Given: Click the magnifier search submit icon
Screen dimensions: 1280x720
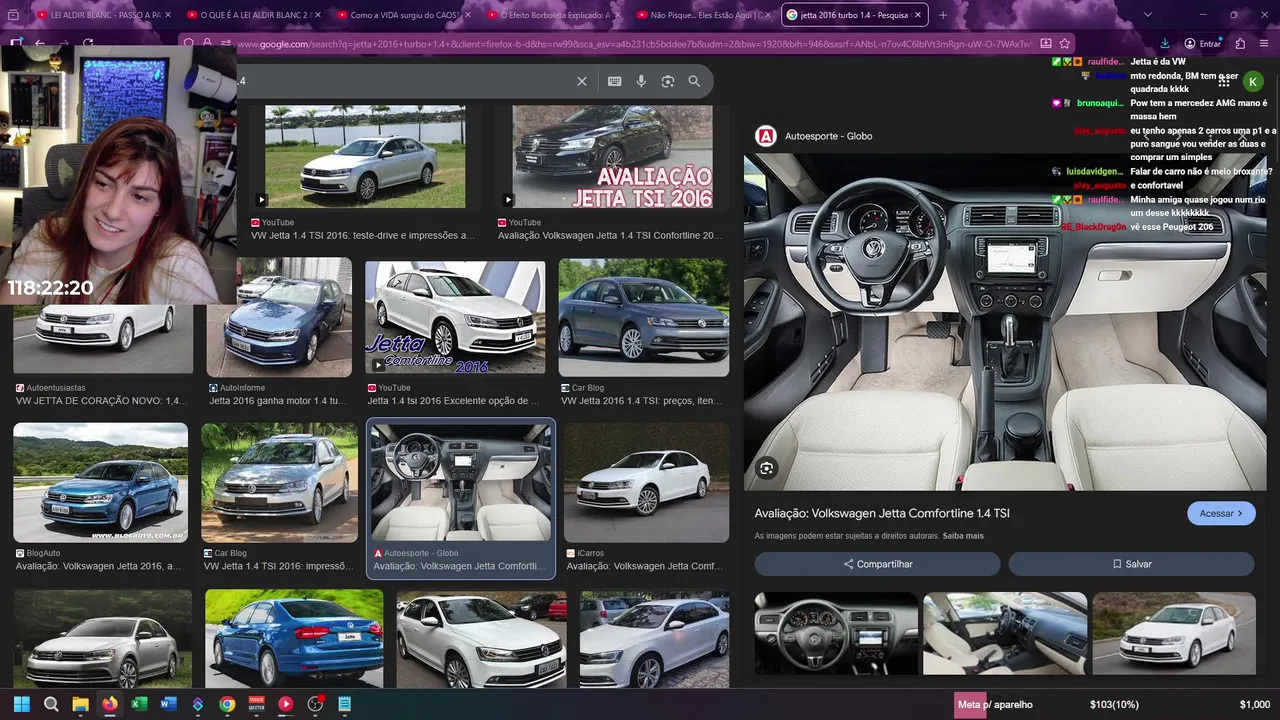Looking at the screenshot, I should 694,81.
